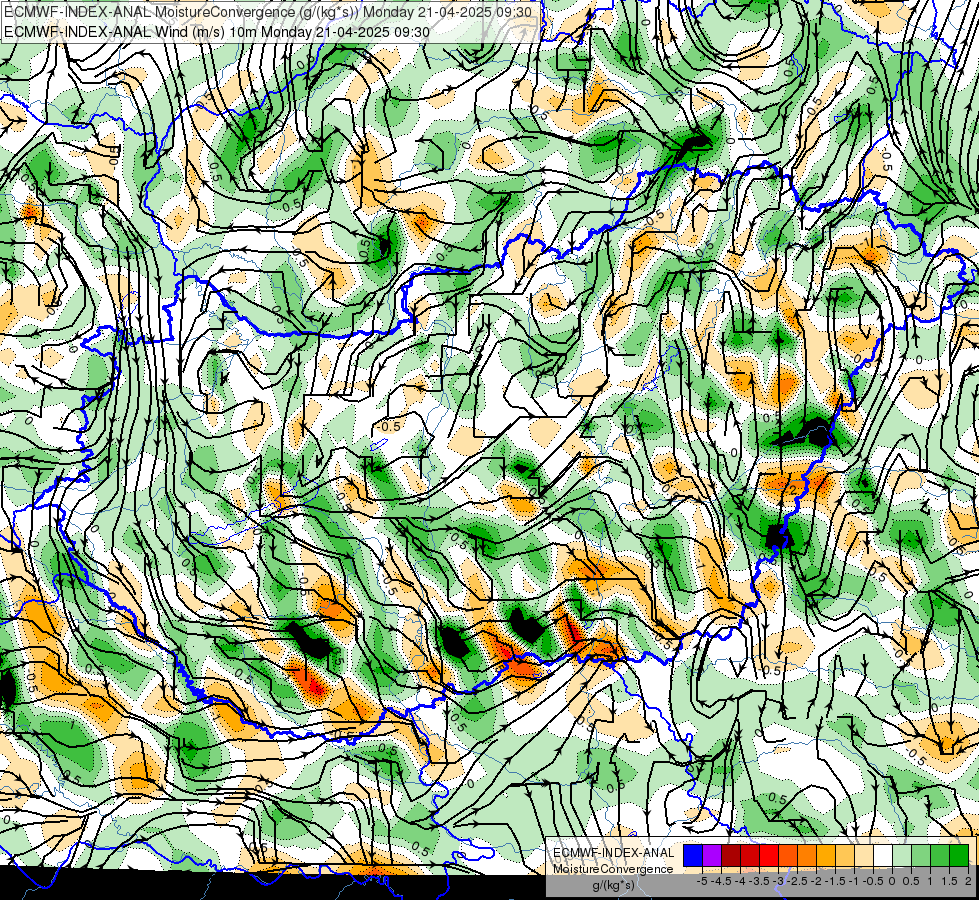Screen dimensions: 979x900
Task: Click the legend tick label 1.5
Action: (x=950, y=881)
